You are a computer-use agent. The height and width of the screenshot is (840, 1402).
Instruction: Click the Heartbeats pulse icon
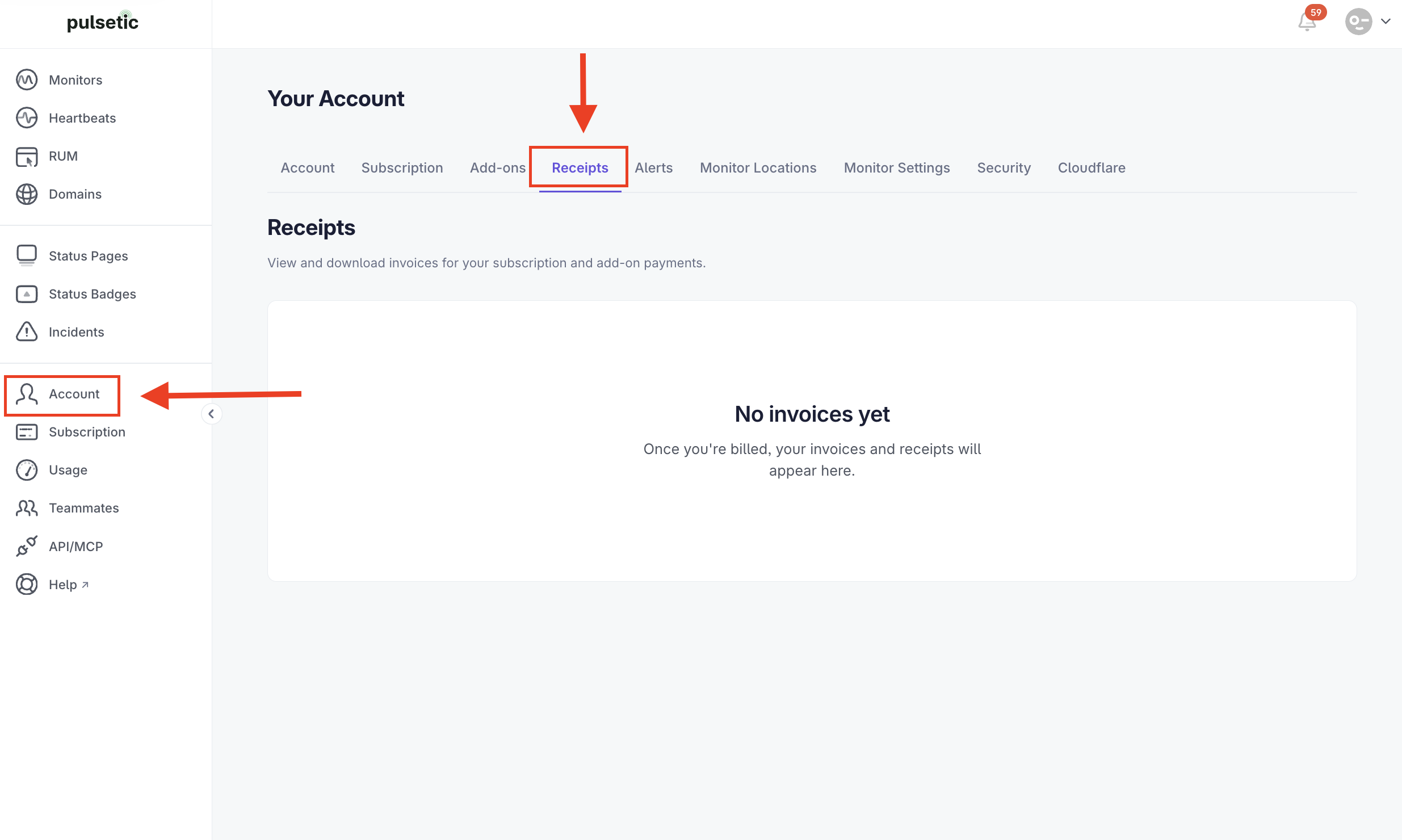(27, 118)
